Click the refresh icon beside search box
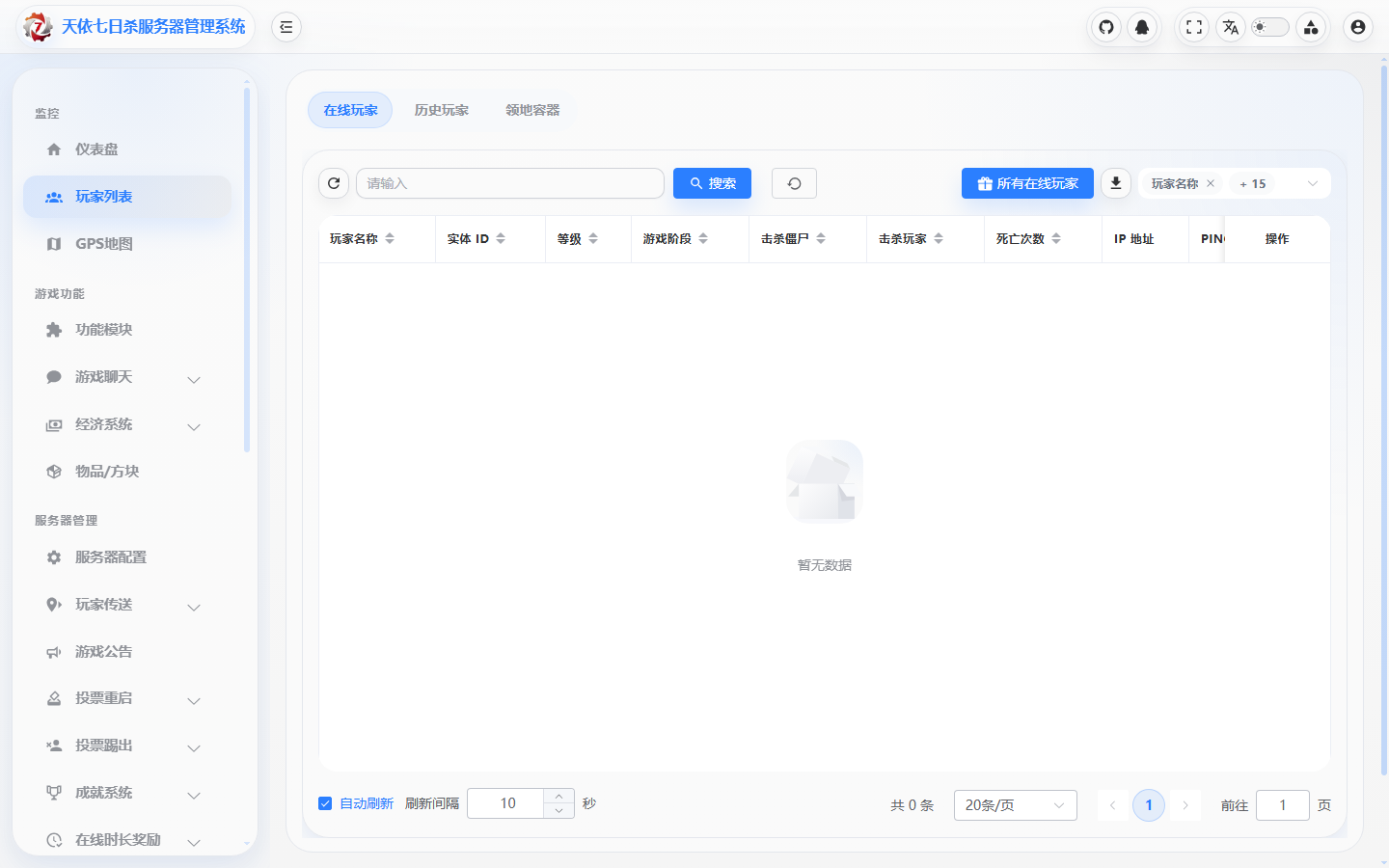Image resolution: width=1389 pixels, height=868 pixels. tap(334, 183)
